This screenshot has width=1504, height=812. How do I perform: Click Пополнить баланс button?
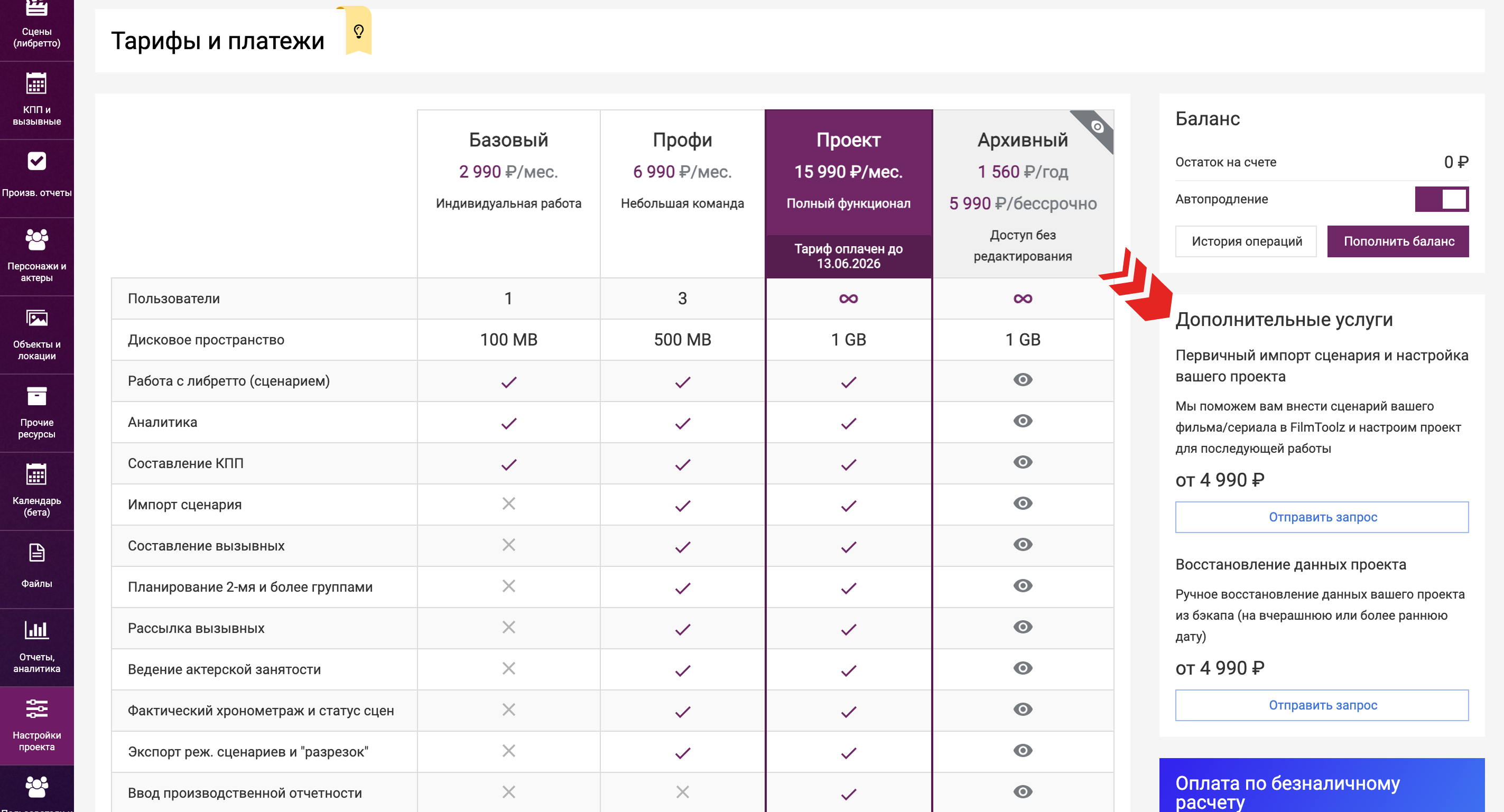1398,241
